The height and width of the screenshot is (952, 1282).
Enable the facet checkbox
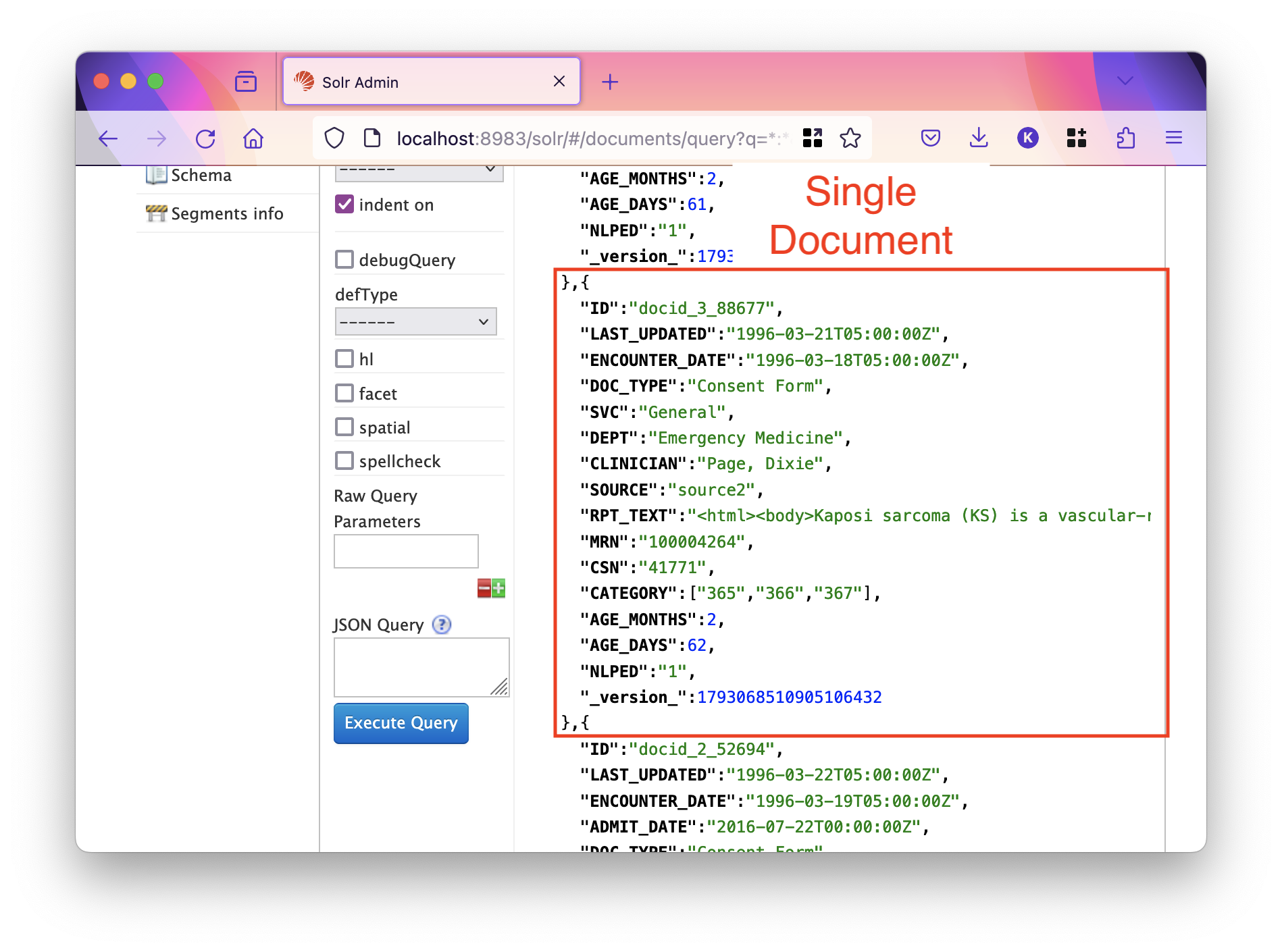point(344,393)
